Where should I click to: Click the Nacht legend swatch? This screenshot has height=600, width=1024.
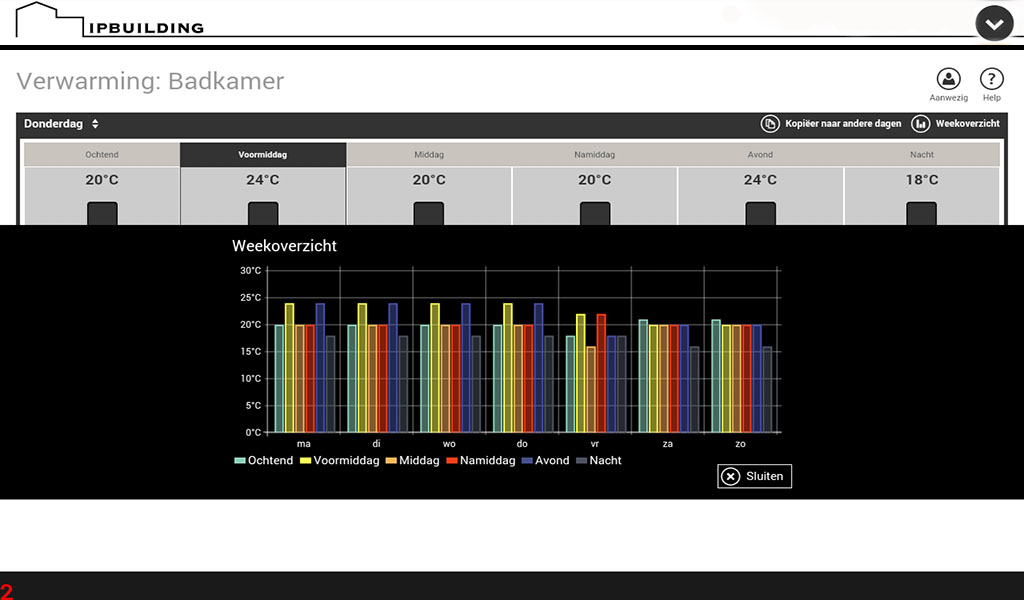point(581,461)
